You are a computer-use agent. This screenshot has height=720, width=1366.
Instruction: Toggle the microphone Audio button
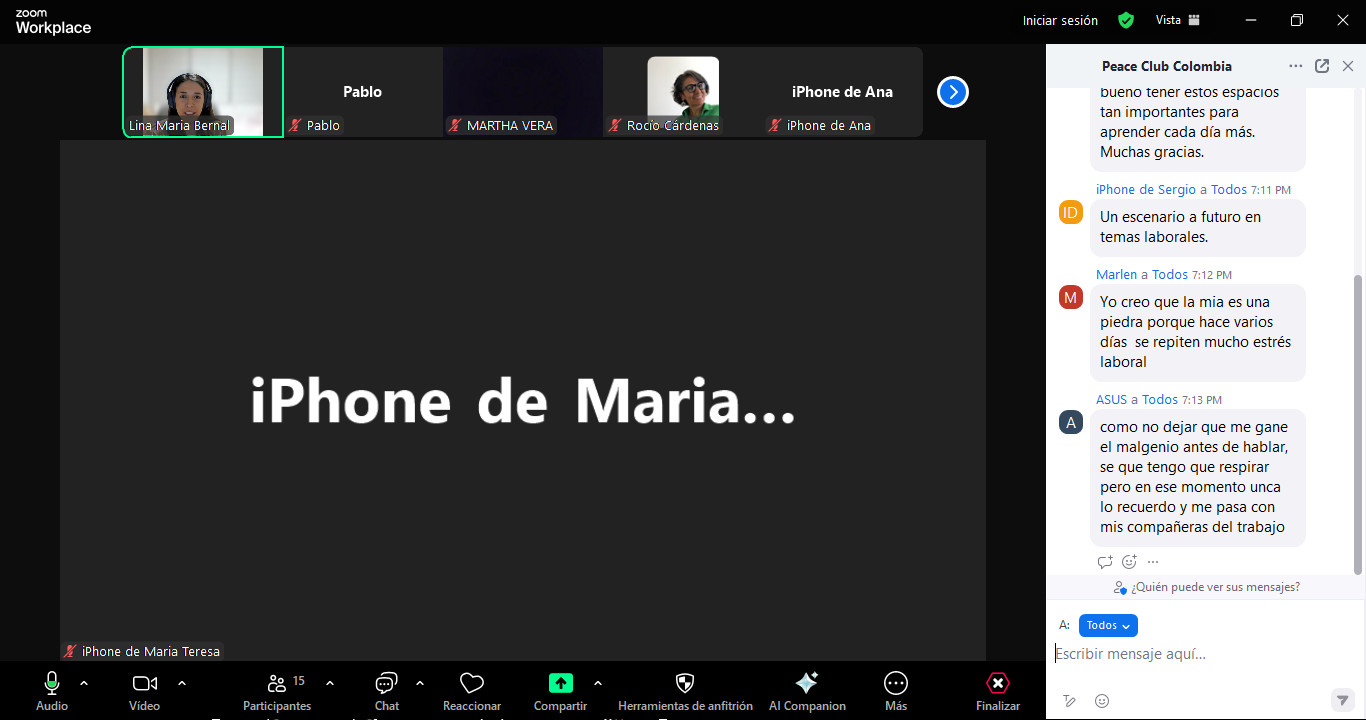coord(52,684)
